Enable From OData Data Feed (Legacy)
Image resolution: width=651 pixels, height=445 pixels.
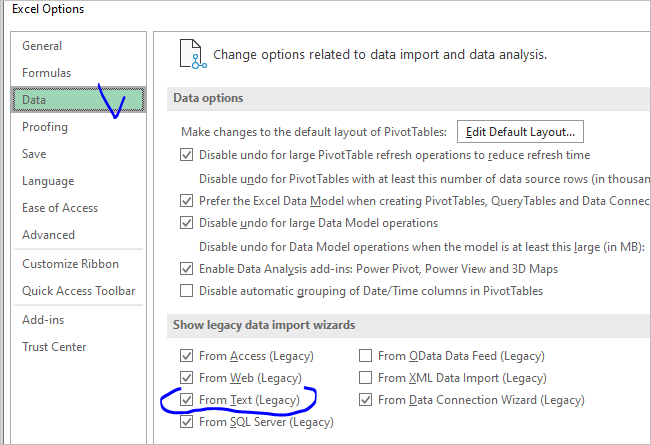point(366,355)
